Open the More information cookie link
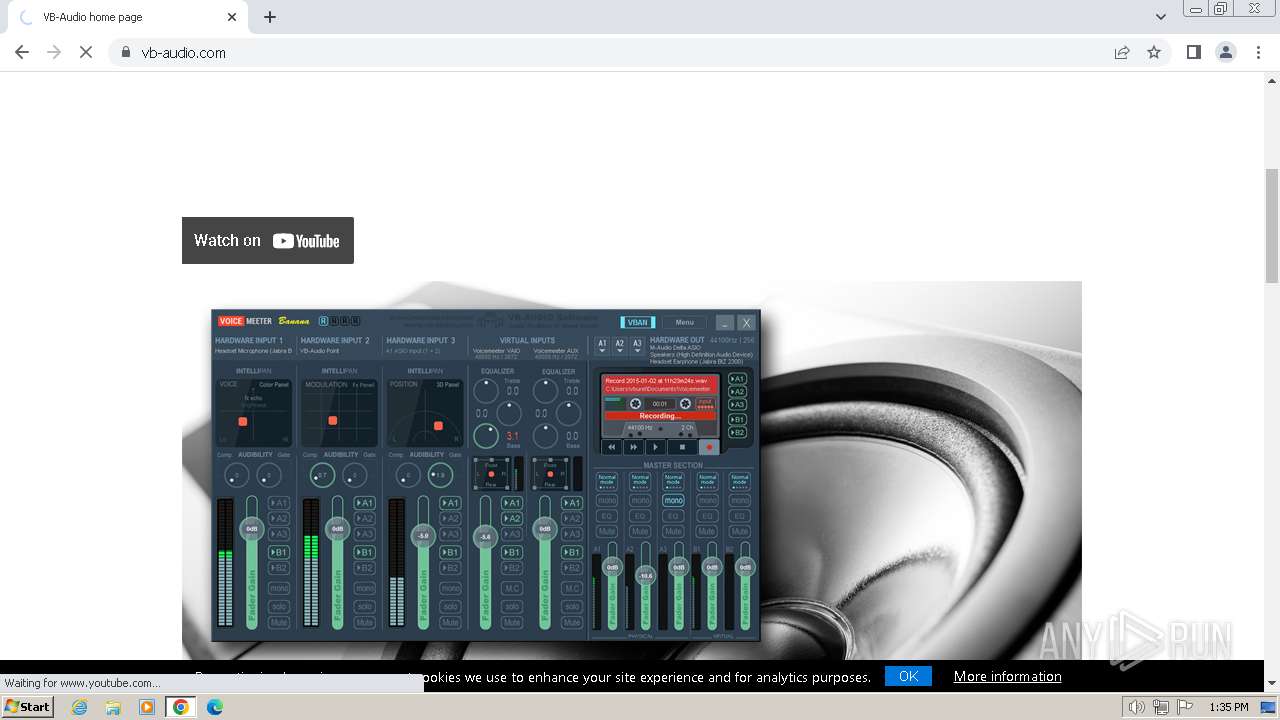This screenshot has width=1280, height=720. click(x=1007, y=676)
